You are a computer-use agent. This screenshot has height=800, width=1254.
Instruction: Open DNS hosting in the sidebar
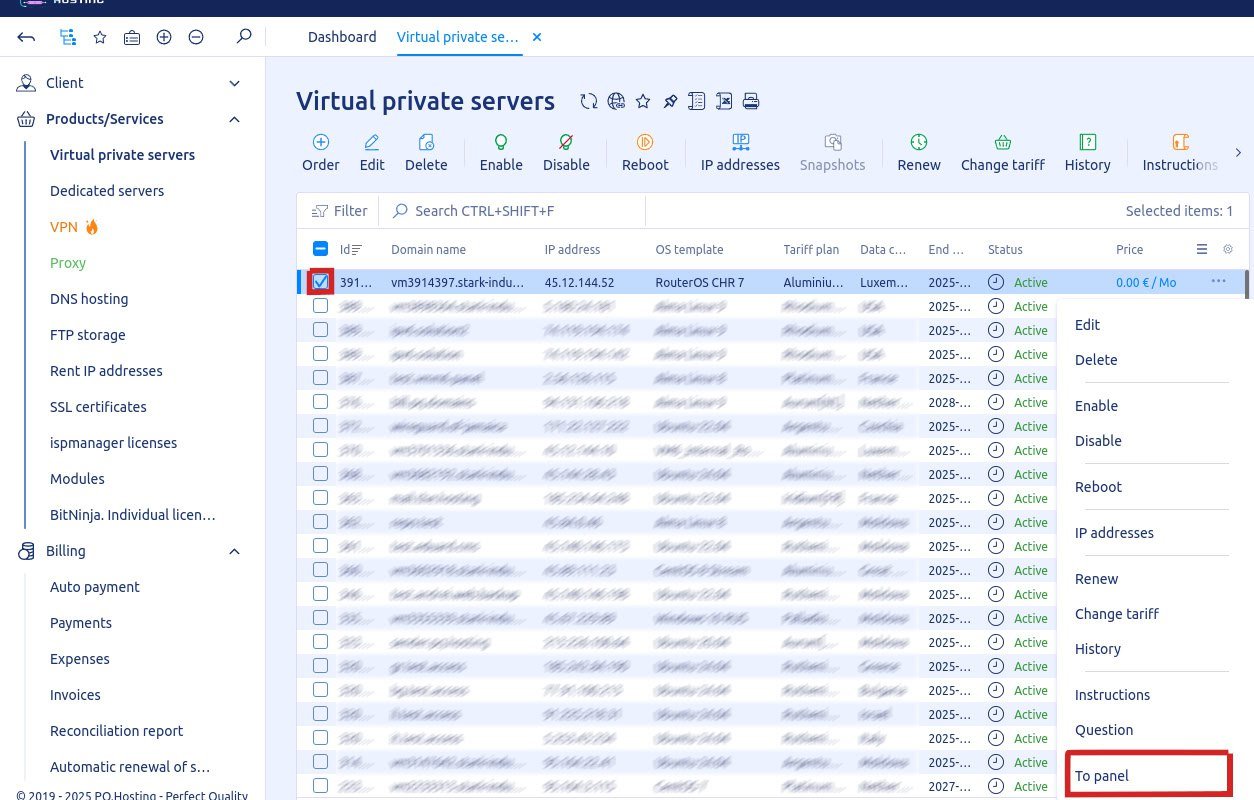click(89, 299)
